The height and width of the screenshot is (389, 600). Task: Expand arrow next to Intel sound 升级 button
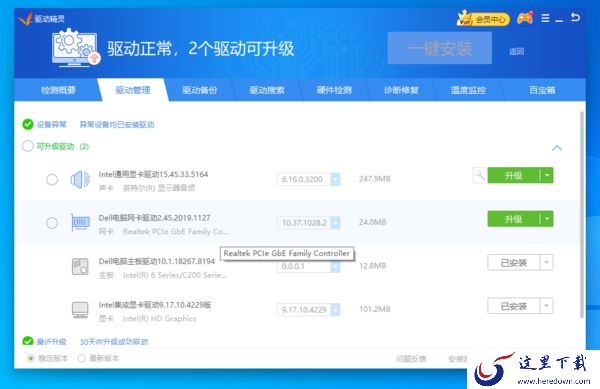547,176
